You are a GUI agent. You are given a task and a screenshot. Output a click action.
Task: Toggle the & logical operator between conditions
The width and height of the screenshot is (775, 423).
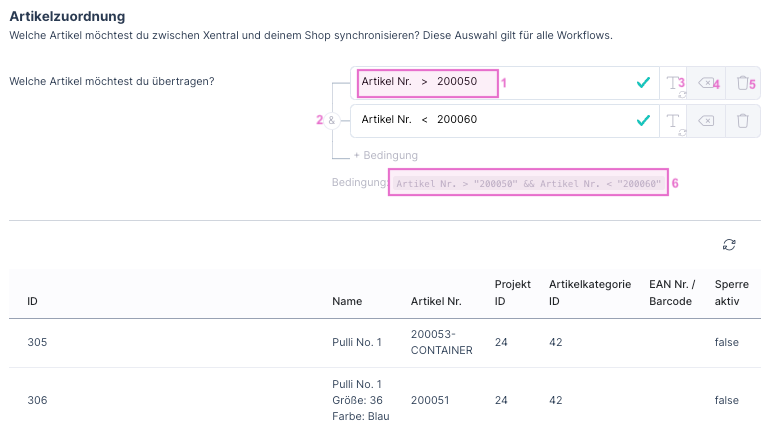[332, 120]
